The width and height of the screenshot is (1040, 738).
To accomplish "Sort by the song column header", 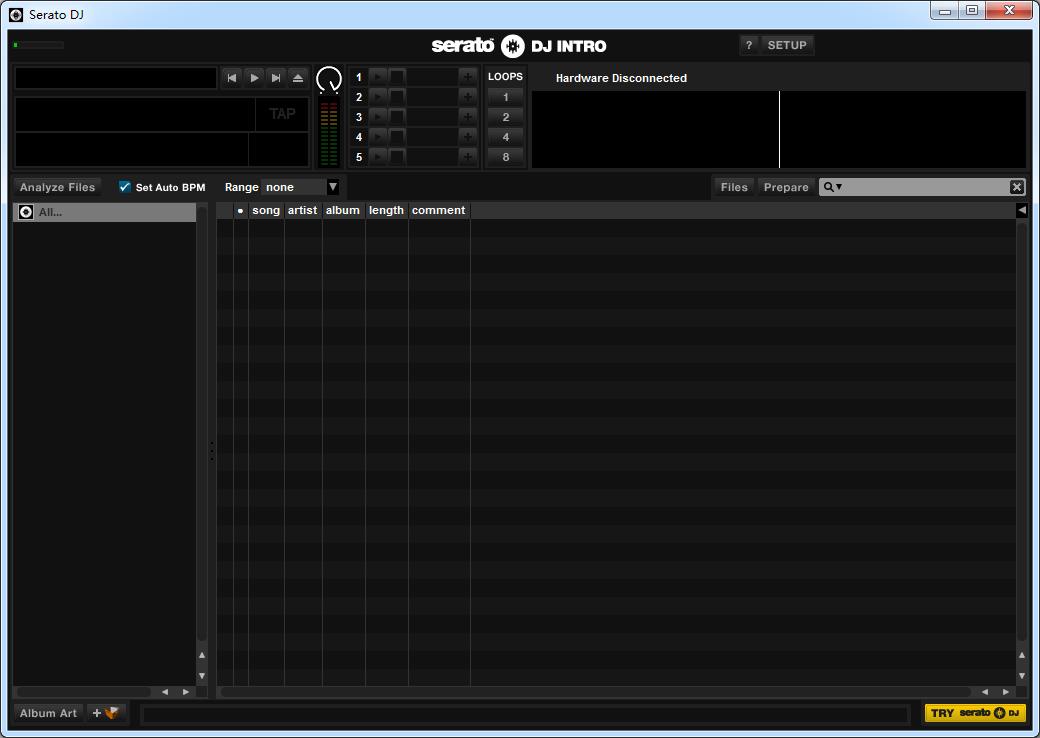I will pos(266,210).
